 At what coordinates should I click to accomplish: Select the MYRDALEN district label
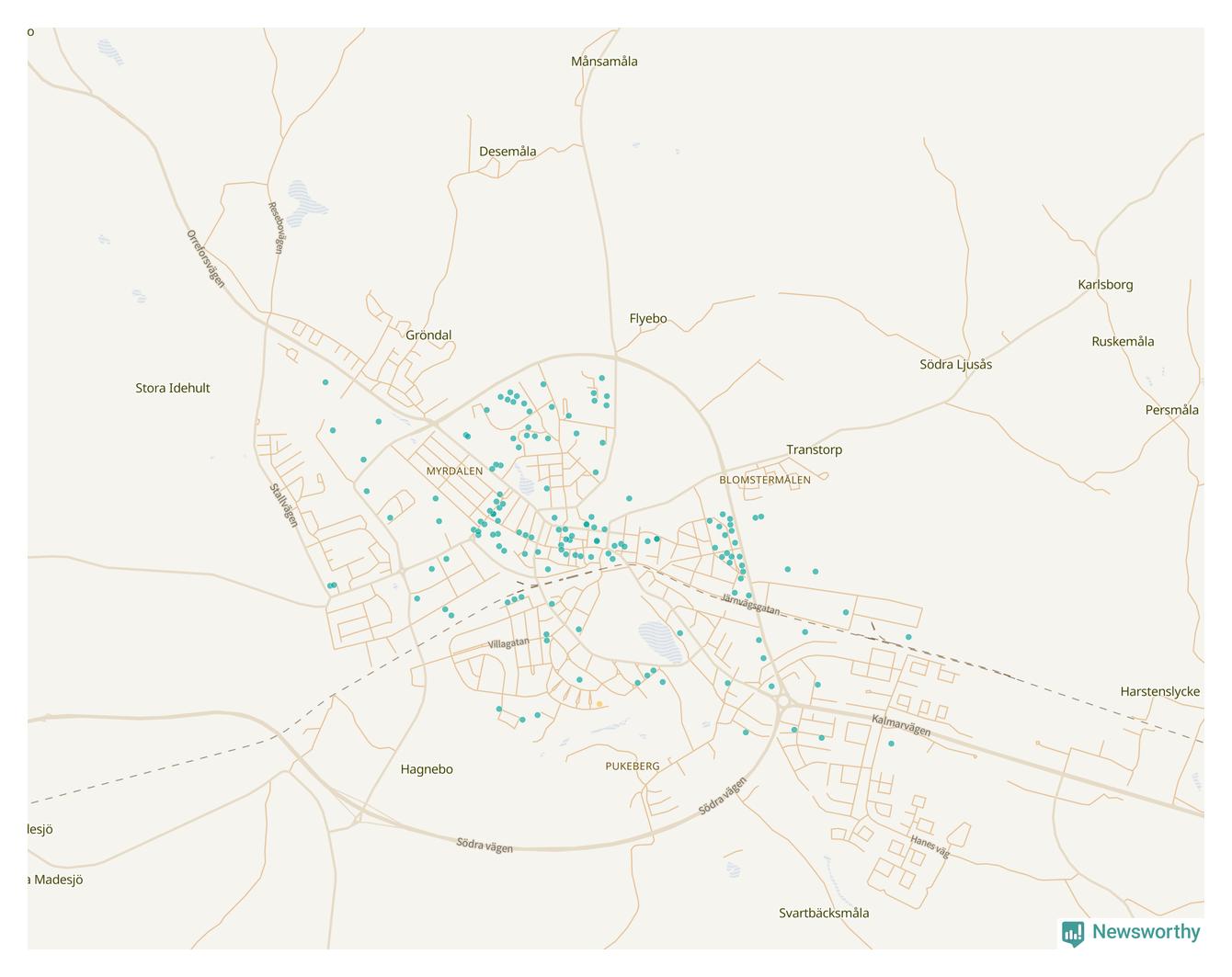pyautogui.click(x=454, y=471)
